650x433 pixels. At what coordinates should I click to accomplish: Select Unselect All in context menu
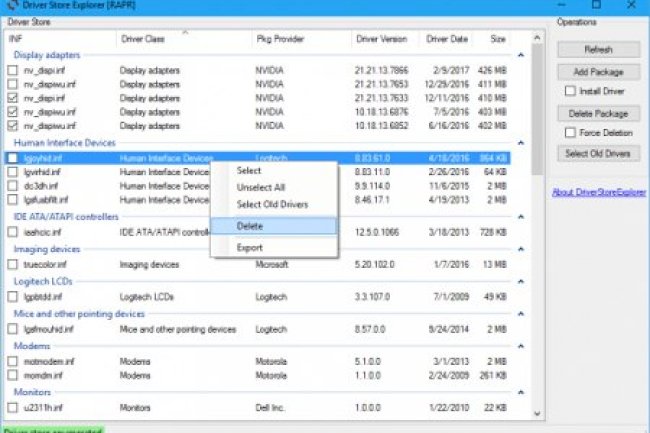click(x=261, y=188)
